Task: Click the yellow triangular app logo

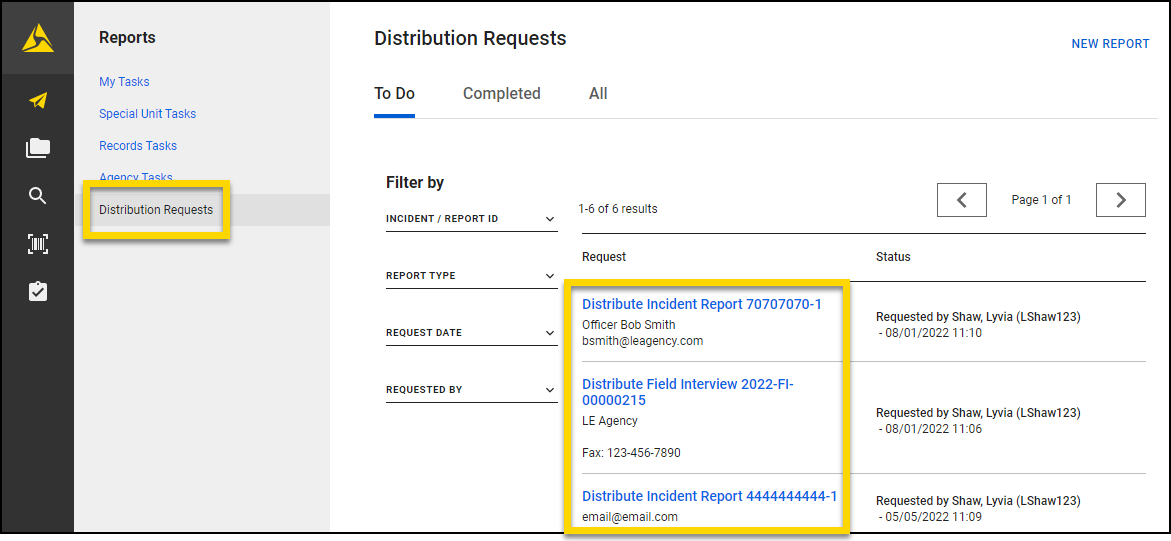Action: pos(37,38)
